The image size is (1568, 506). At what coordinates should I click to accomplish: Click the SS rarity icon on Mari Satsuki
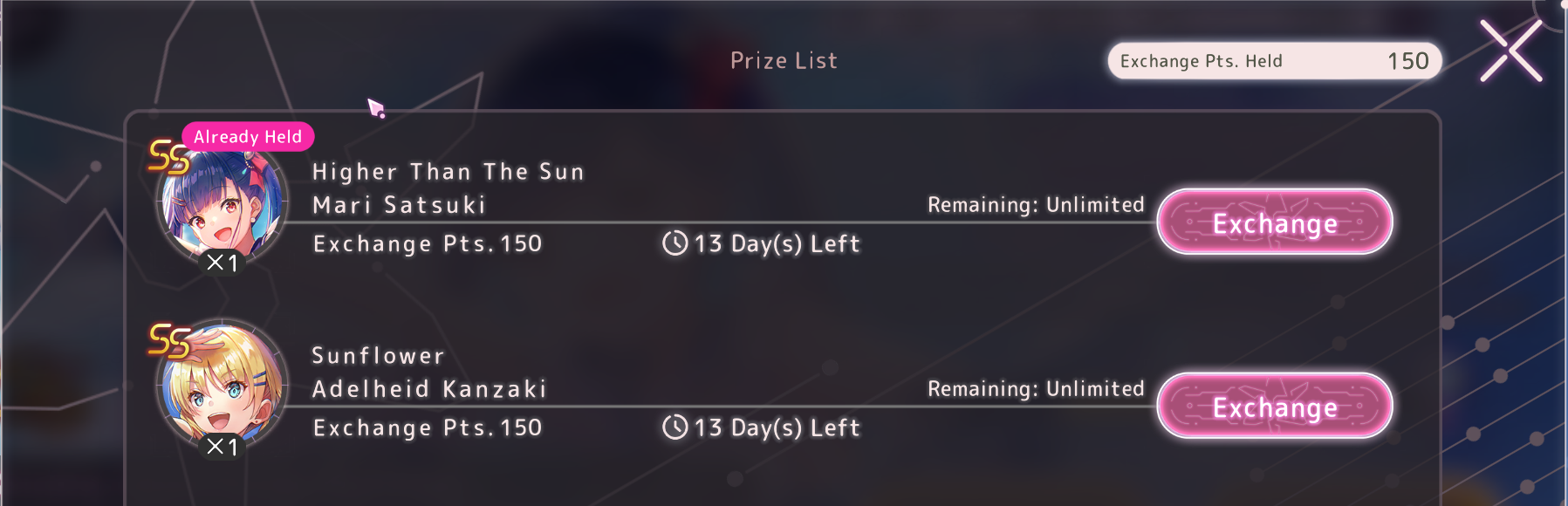pos(168,157)
